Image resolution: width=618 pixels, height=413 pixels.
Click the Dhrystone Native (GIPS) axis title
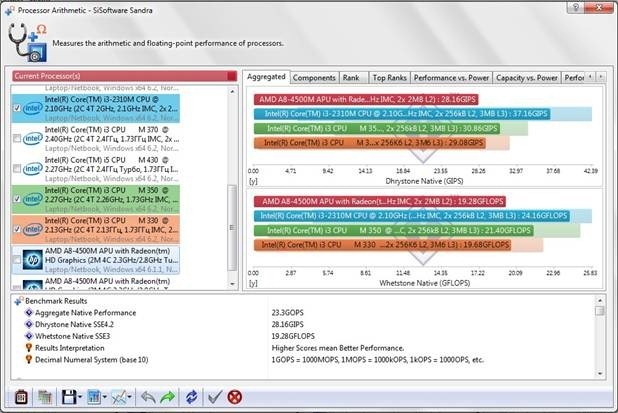(x=424, y=181)
